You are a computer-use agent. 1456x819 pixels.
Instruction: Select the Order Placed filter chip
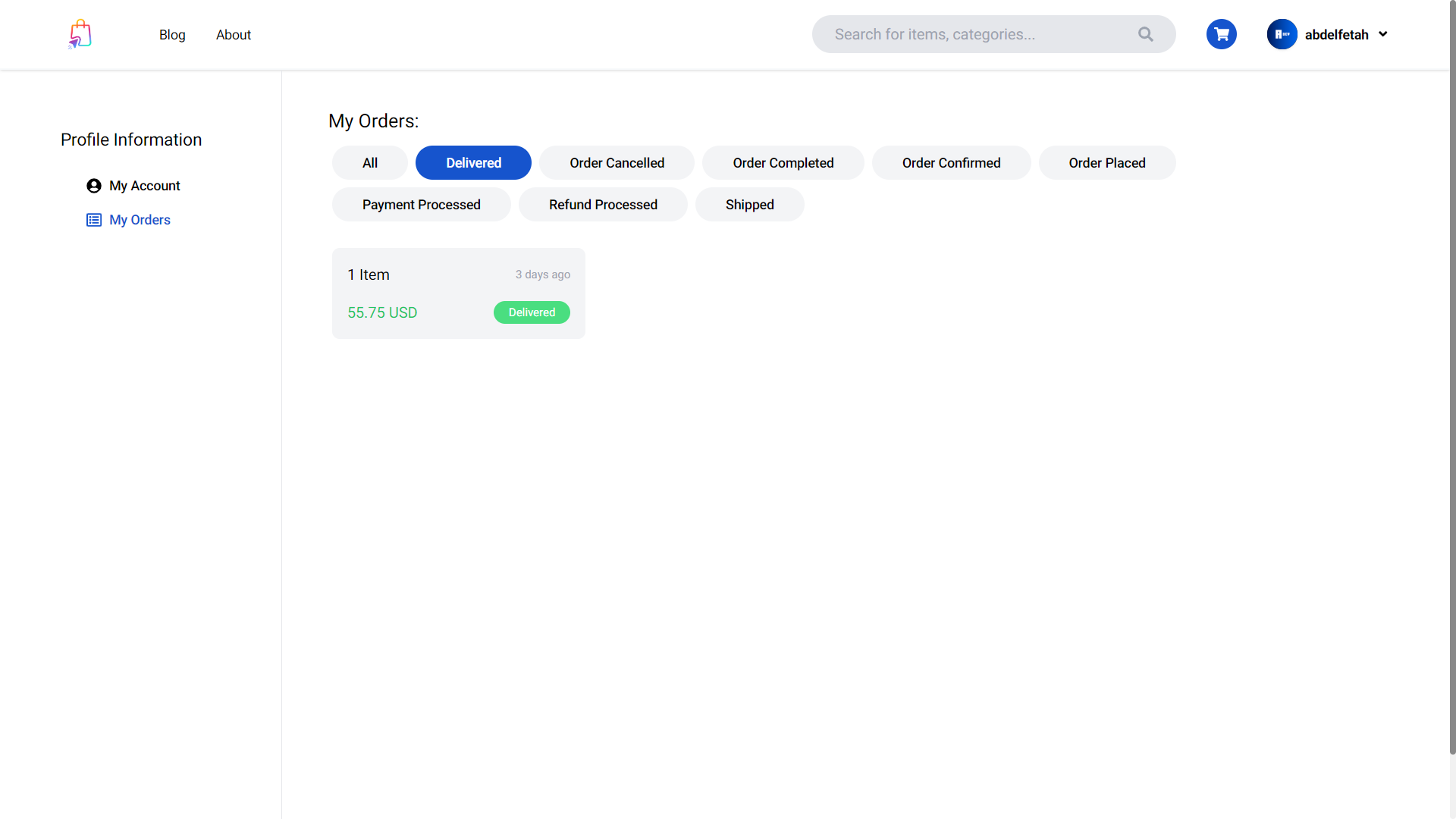pos(1106,163)
